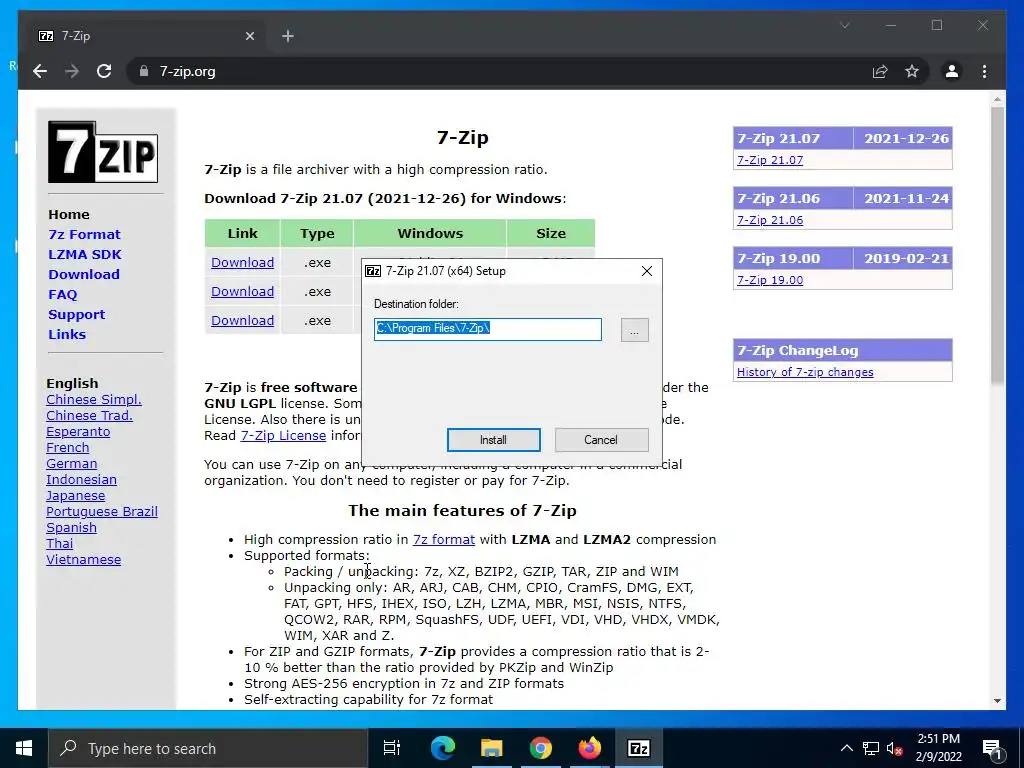1024x768 pixels.
Task: Click the third Download link in table
Action: (242, 320)
